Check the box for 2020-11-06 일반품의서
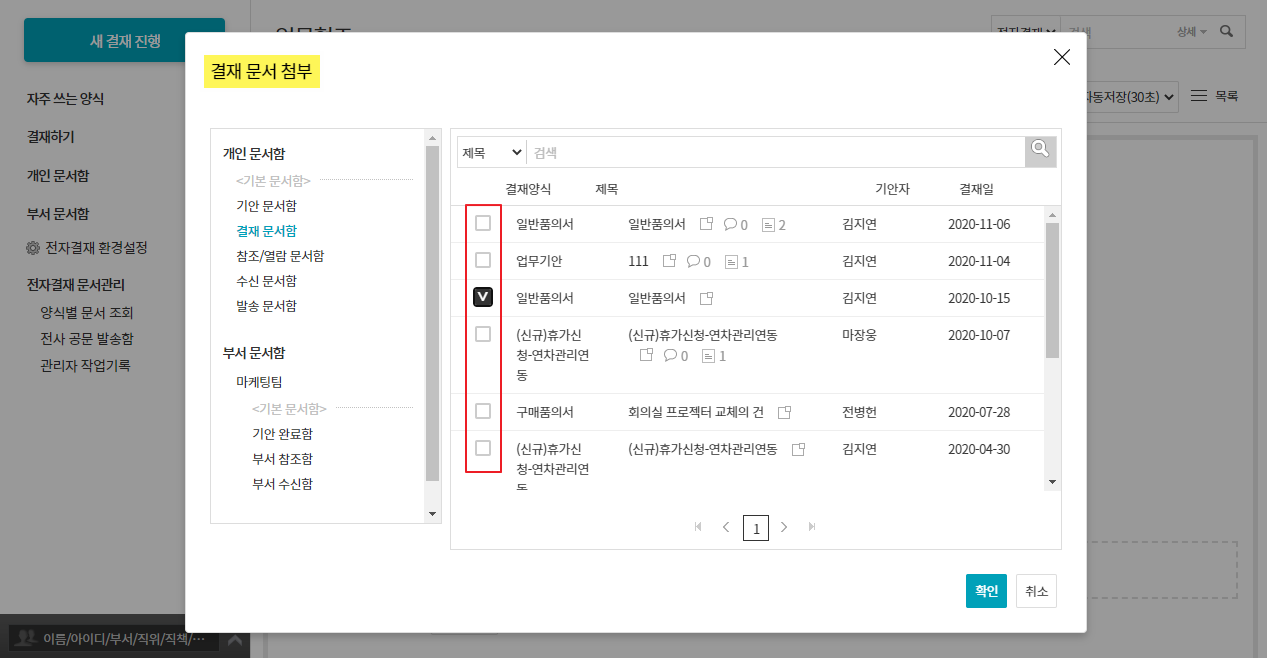 click(483, 223)
